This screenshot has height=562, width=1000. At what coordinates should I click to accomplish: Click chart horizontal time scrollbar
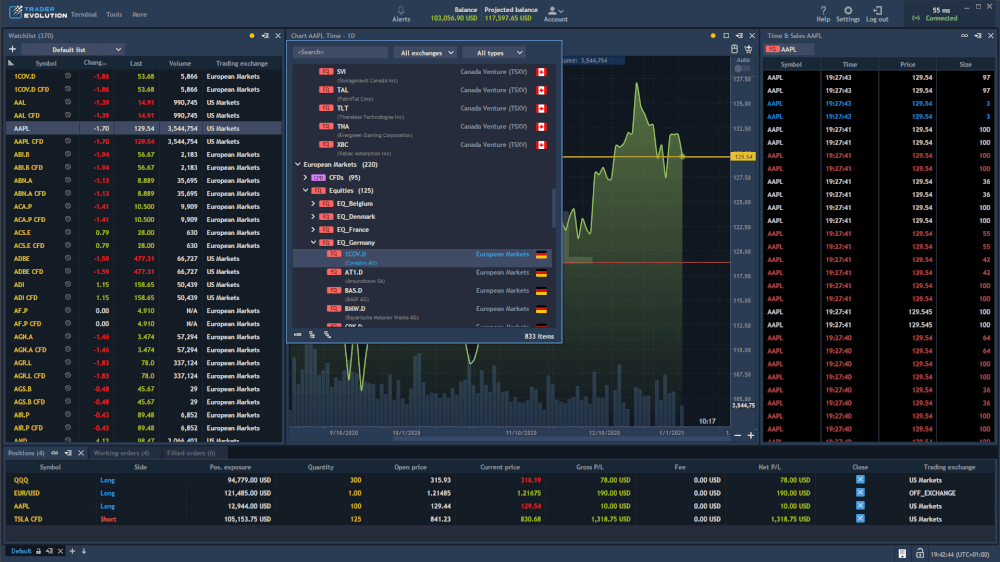pyautogui.click(x=564, y=440)
